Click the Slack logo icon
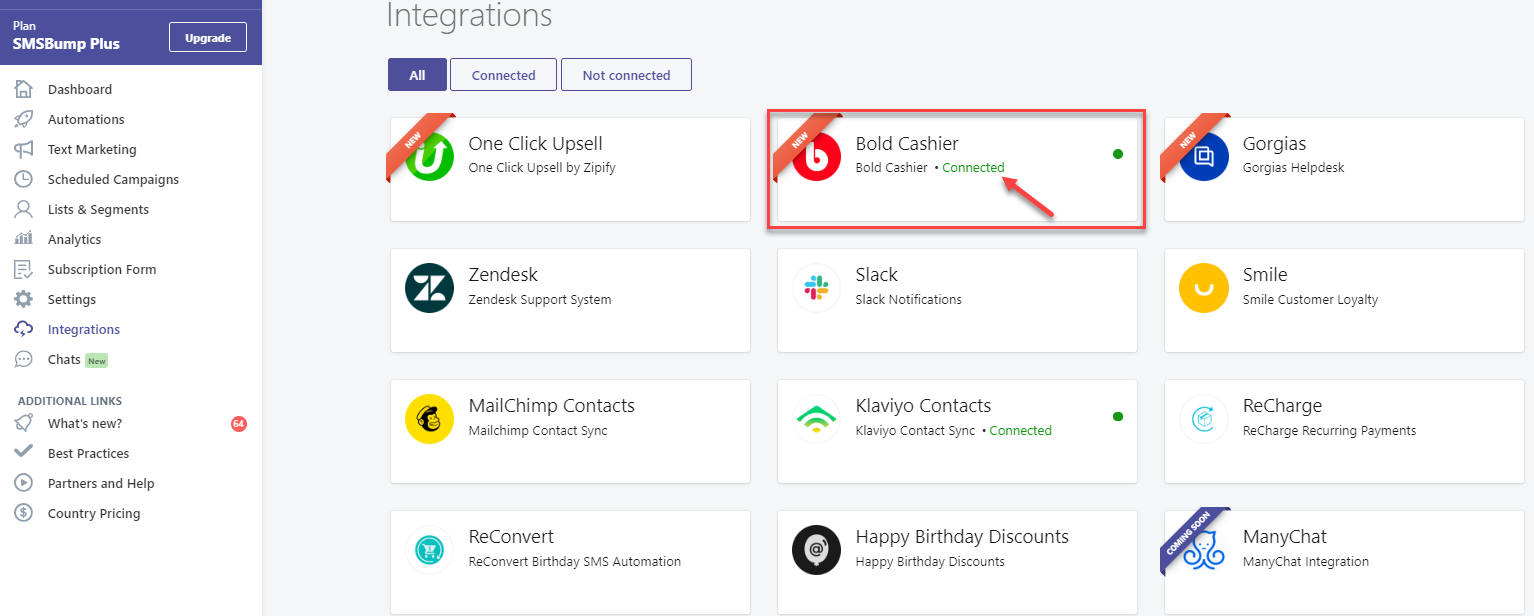 tap(817, 288)
